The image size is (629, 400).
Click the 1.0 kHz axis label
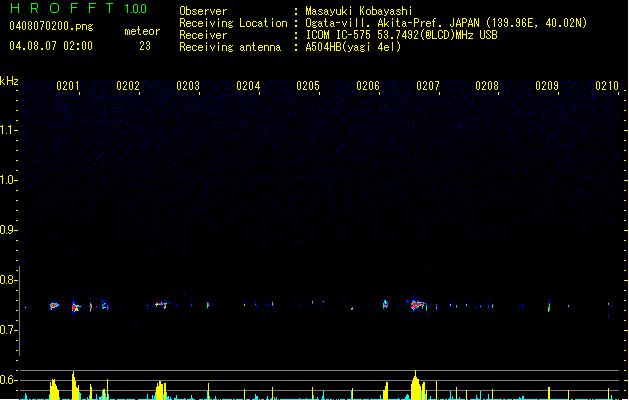[x=8, y=180]
